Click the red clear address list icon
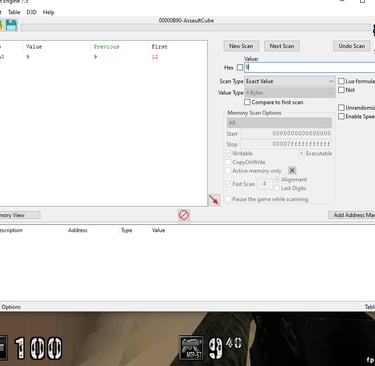The image size is (375, 366). click(184, 215)
